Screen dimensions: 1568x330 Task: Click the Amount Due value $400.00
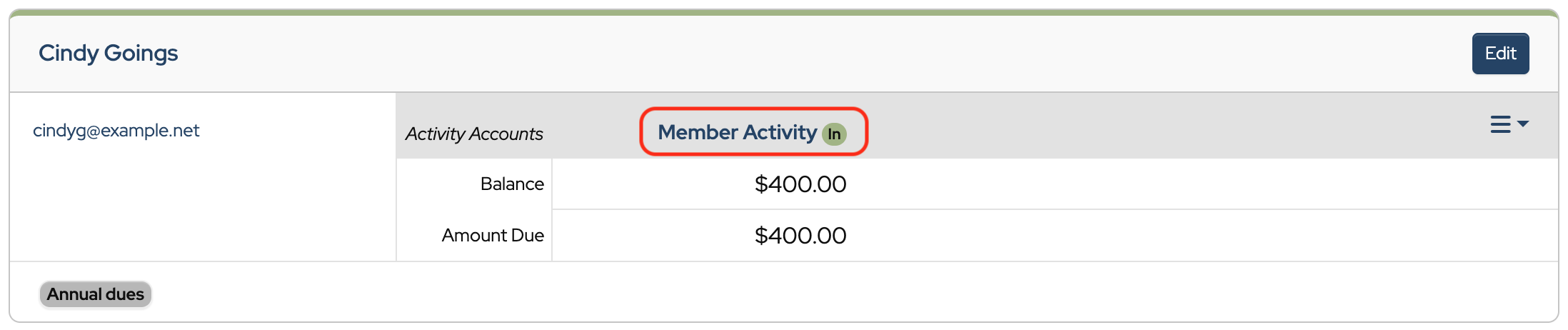click(800, 236)
